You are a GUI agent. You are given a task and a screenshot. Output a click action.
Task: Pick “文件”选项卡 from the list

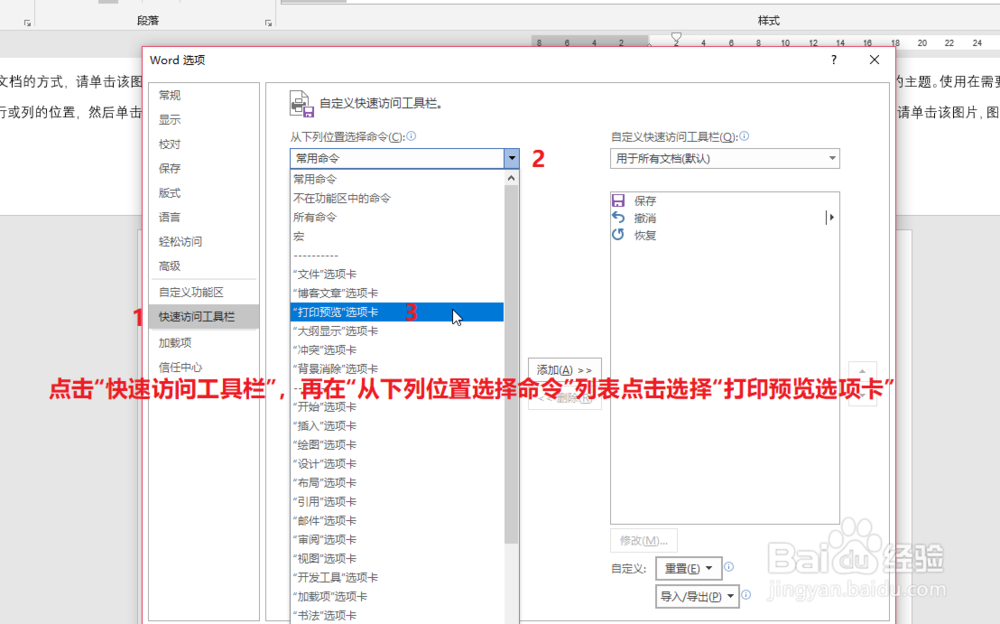point(397,274)
